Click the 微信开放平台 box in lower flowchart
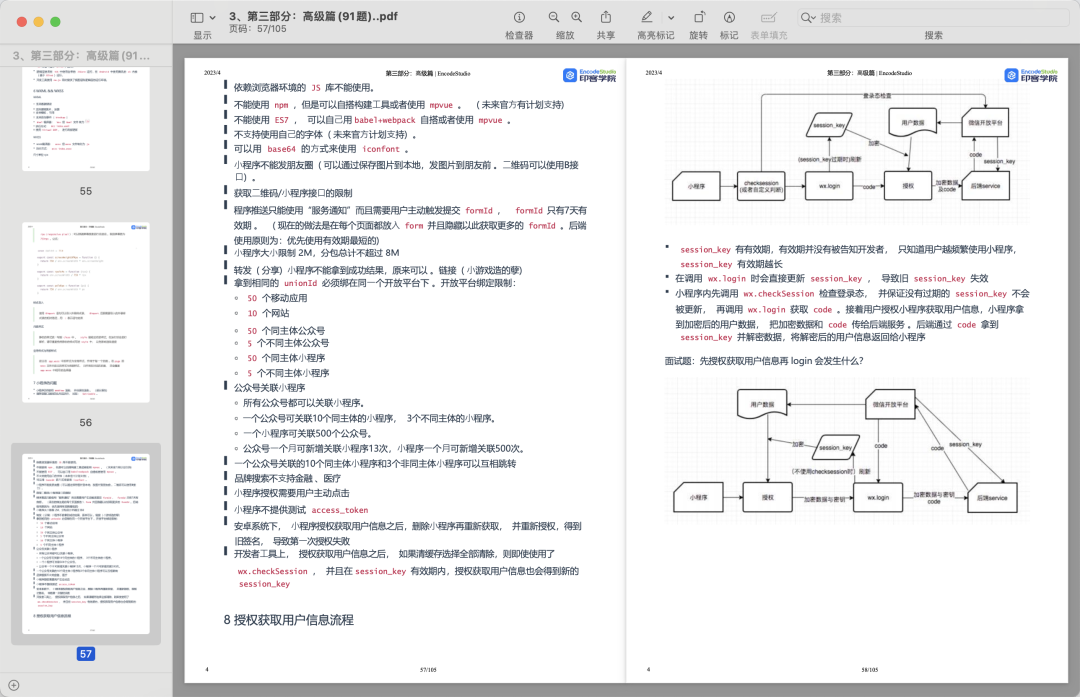Screen dimensions: 1080x697 point(890,404)
